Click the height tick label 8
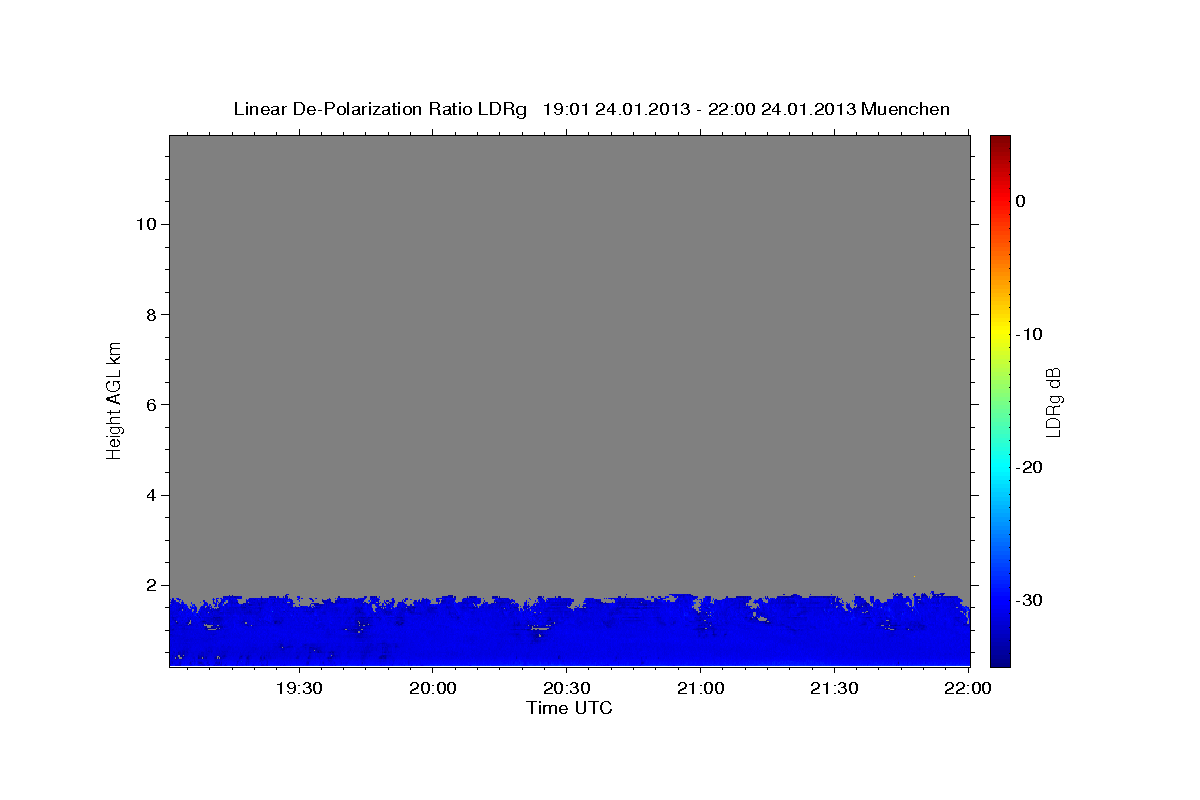The height and width of the screenshot is (800, 1200). [x=150, y=315]
